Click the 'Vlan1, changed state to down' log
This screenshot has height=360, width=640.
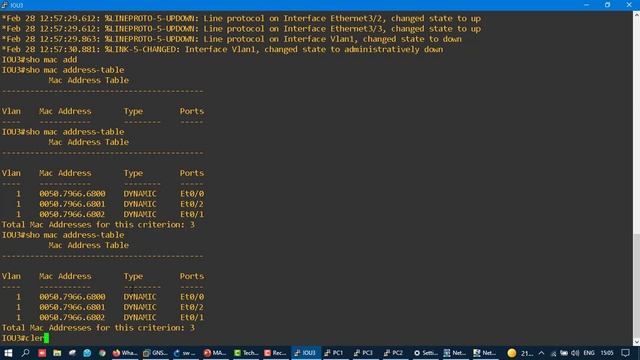click(232, 39)
